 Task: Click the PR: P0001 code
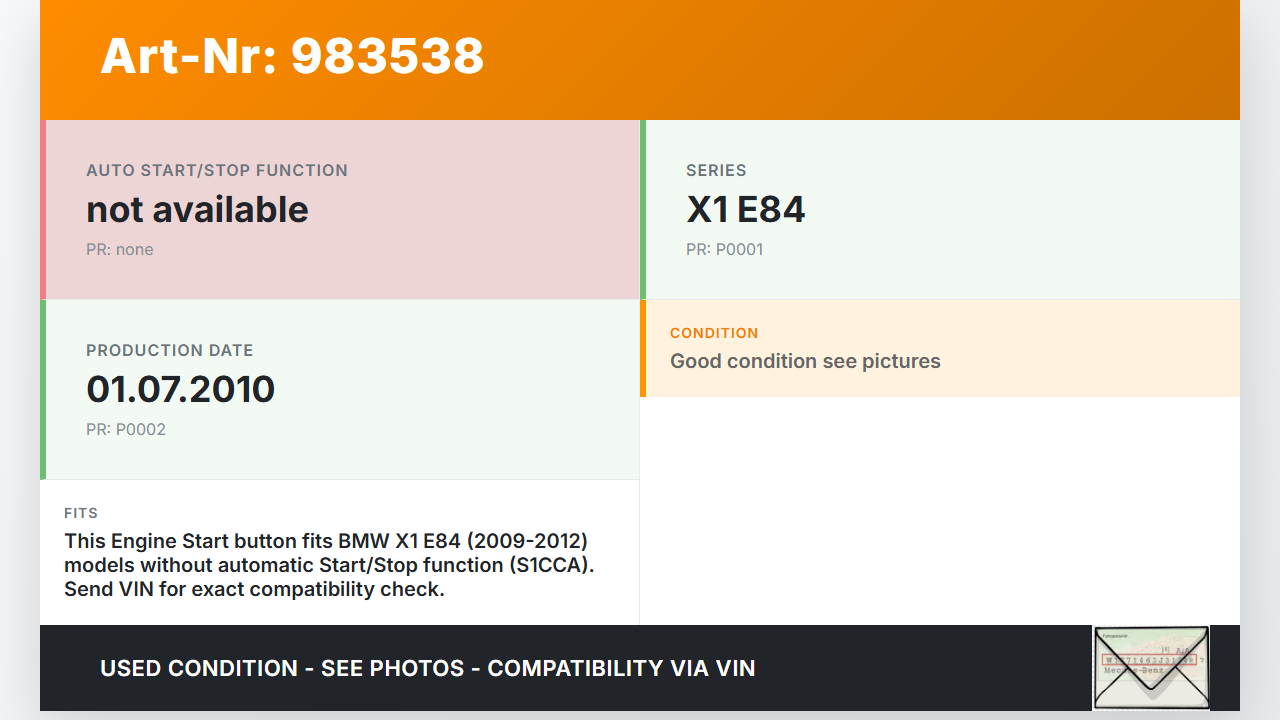click(724, 249)
